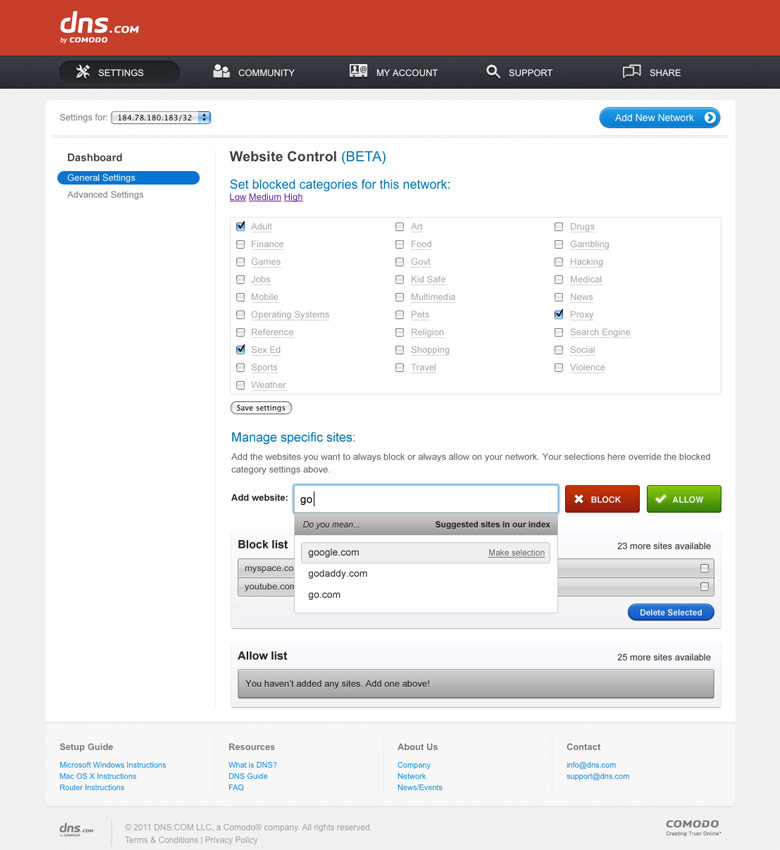Image resolution: width=780 pixels, height=850 pixels.
Task: Check the Social category checkbox
Action: pyautogui.click(x=559, y=350)
